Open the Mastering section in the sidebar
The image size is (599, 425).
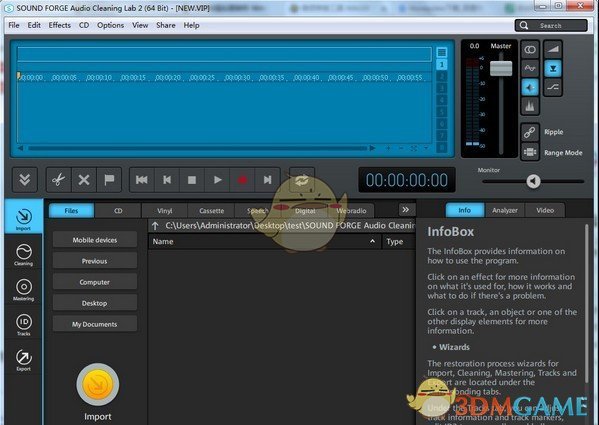tap(24, 289)
